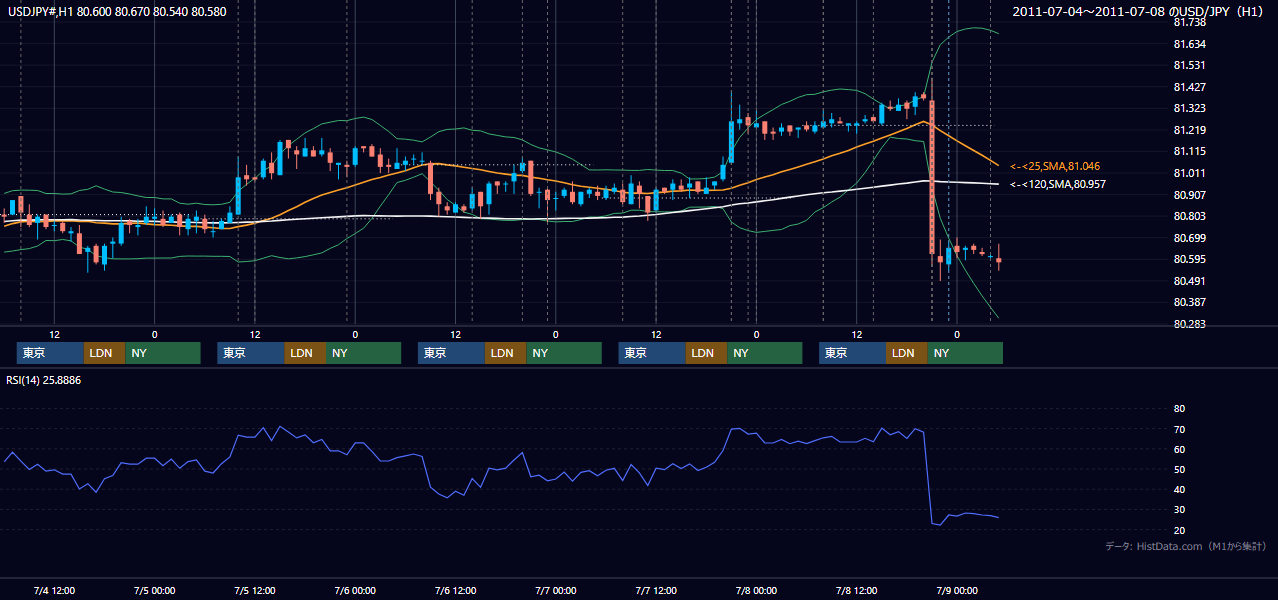Screen dimensions: 1278x600
Task: Pick the 7/8 00:00 time label
Action: pos(756,590)
